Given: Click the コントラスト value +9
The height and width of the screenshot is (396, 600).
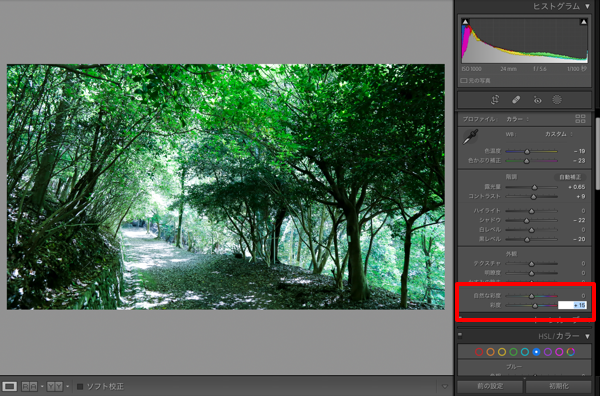Looking at the screenshot, I should point(580,196).
